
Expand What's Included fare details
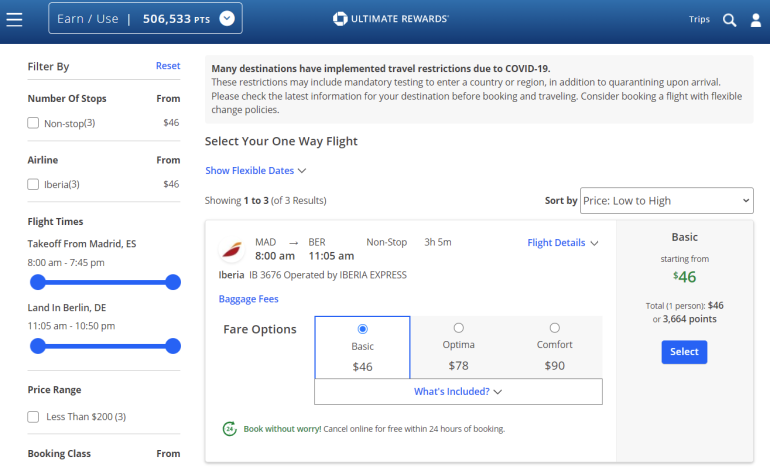(458, 392)
